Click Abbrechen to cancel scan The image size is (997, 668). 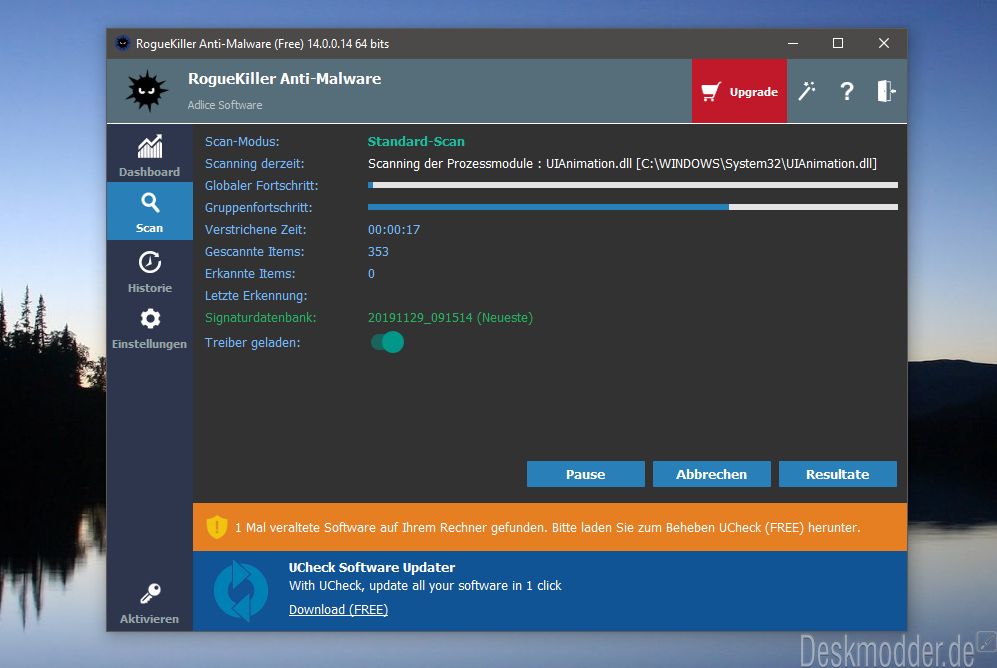point(712,474)
